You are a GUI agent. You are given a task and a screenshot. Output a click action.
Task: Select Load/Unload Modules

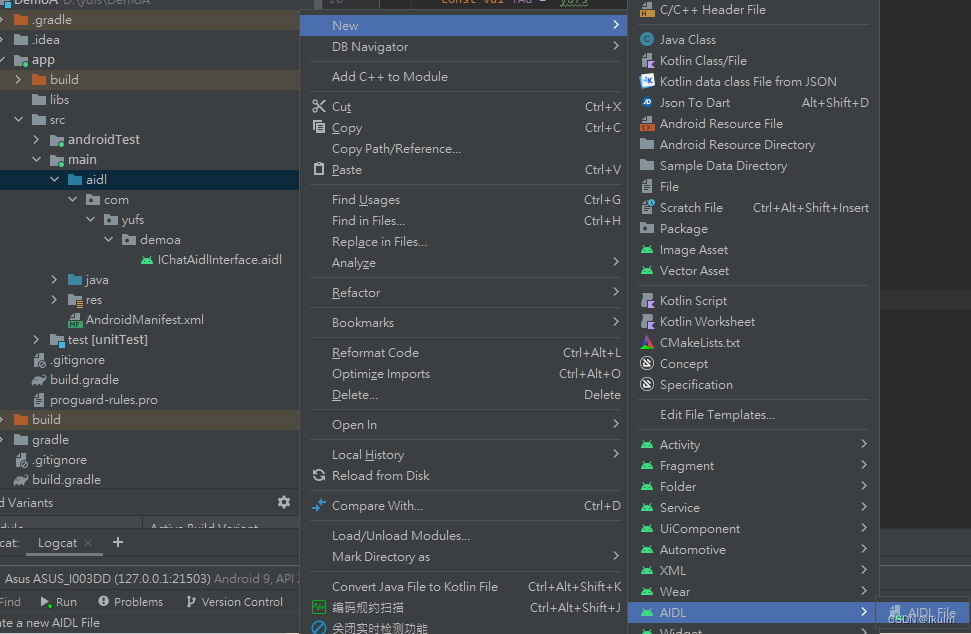[463, 536]
